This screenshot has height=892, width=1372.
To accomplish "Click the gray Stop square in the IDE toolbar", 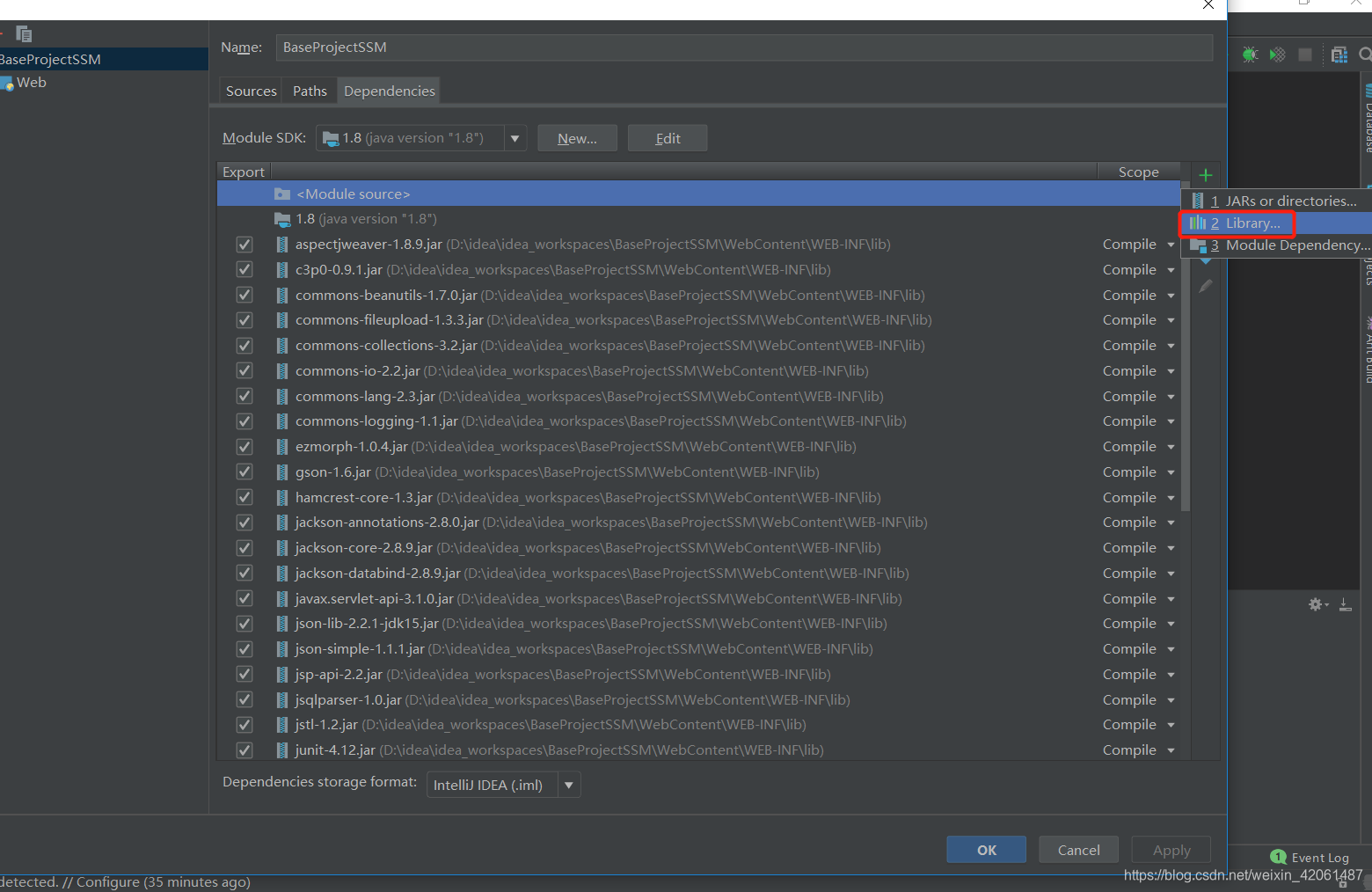I will pyautogui.click(x=1305, y=55).
